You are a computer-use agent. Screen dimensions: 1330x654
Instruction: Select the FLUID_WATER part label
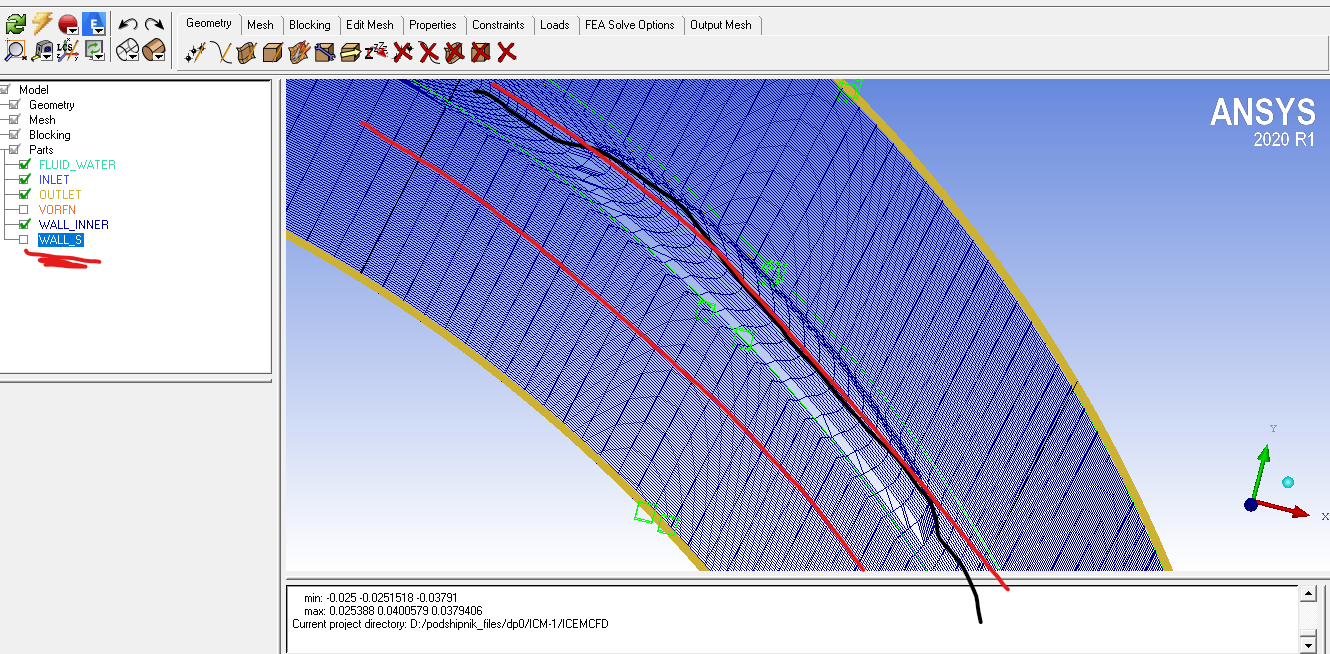pyautogui.click(x=77, y=165)
